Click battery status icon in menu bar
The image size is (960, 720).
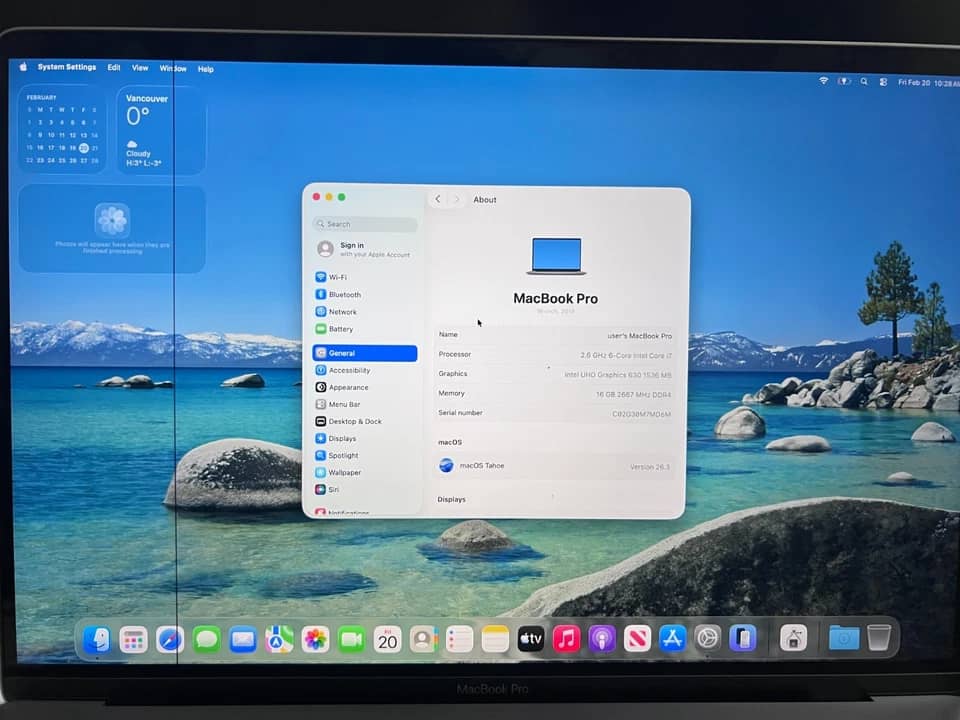point(844,81)
